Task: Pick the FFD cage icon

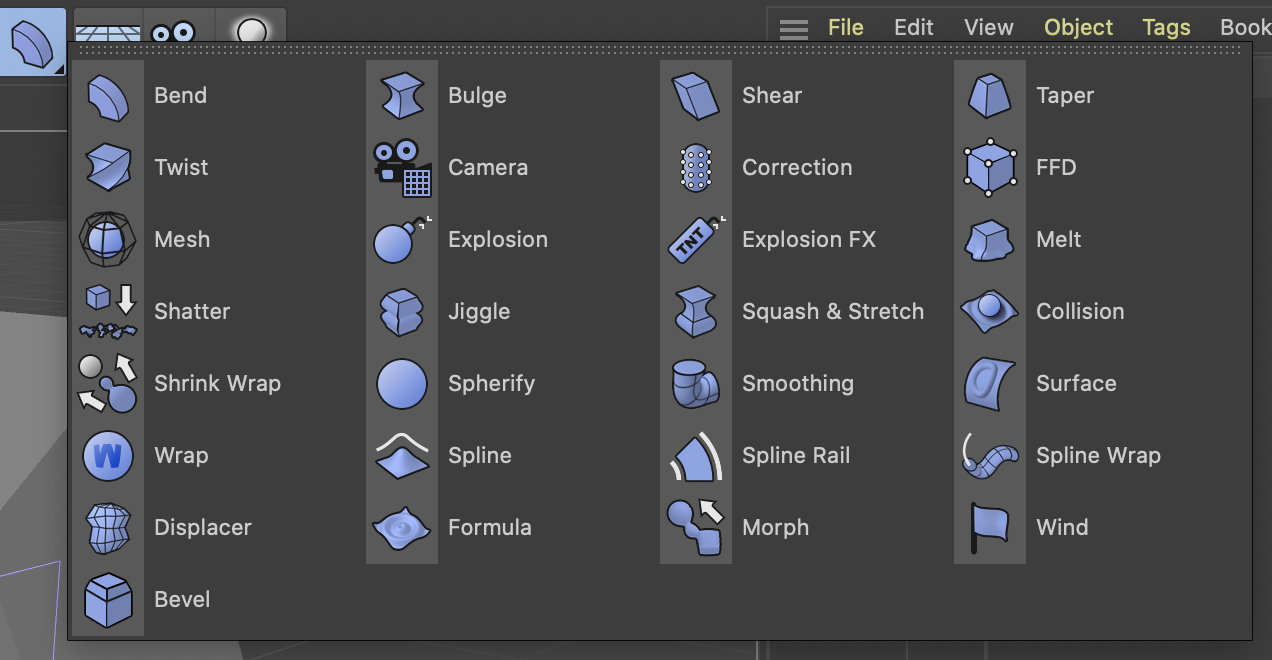Action: [989, 168]
